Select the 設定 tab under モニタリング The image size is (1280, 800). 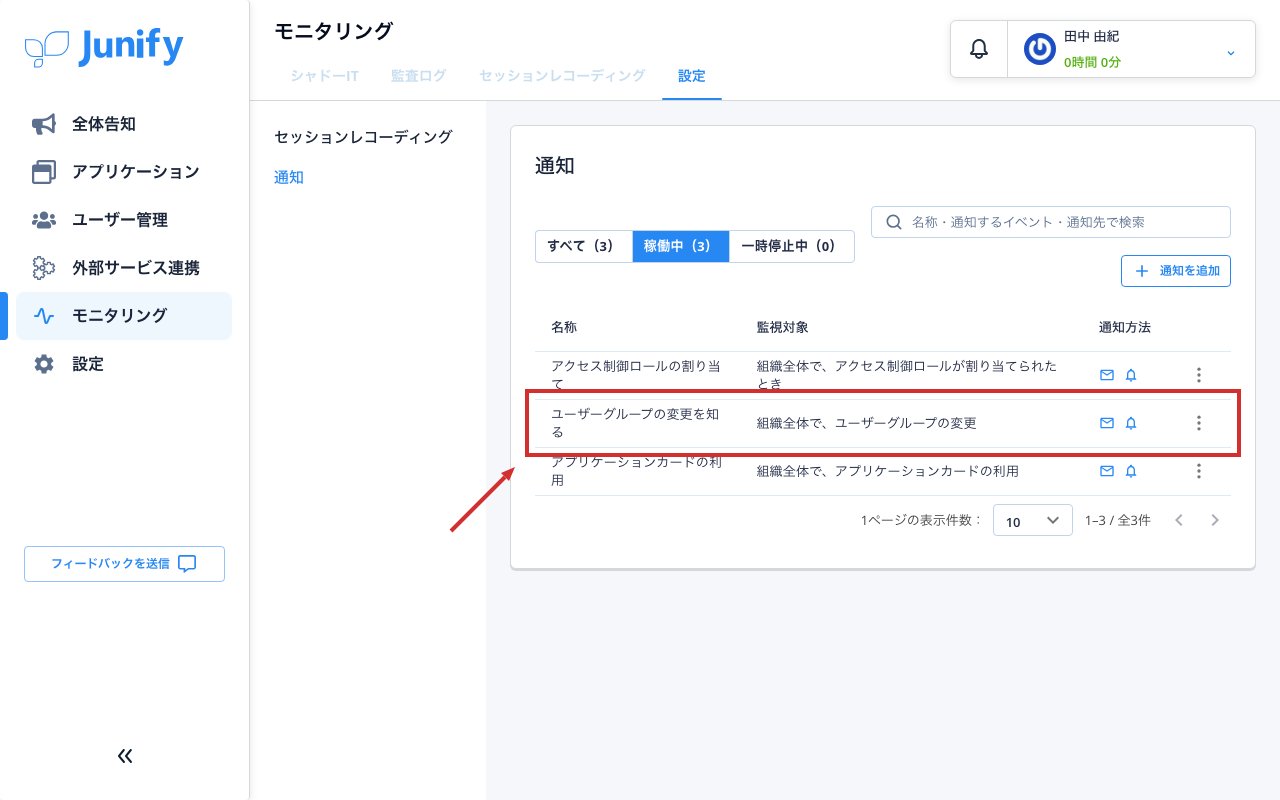[692, 75]
